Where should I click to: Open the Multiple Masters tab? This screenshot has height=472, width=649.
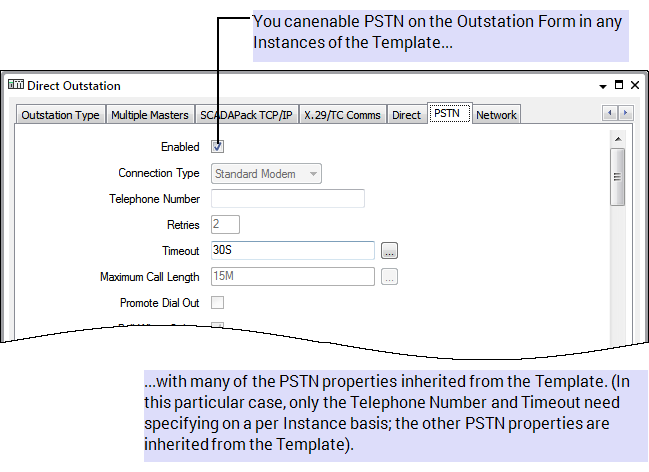click(150, 115)
